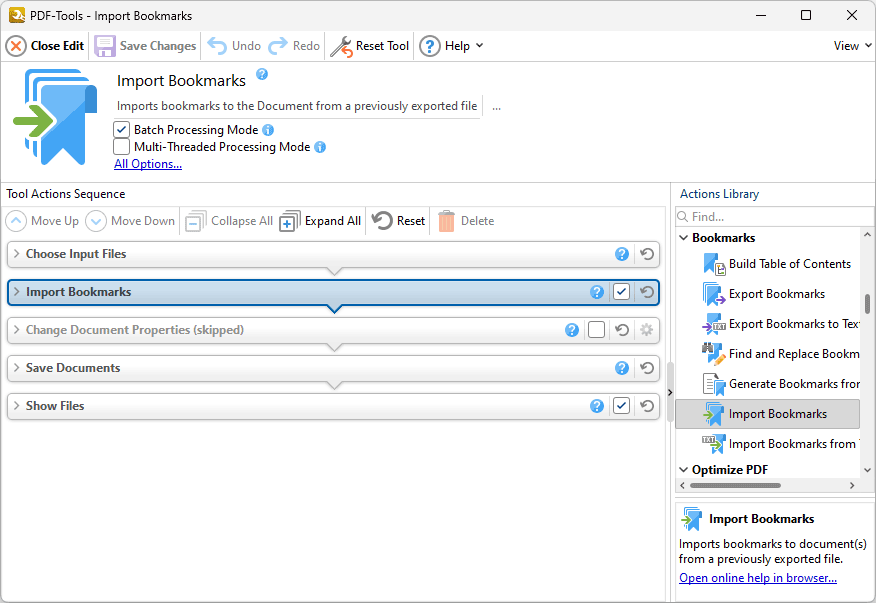Click gear icon on Change Document Properties row
Image resolution: width=876 pixels, height=603 pixels.
pyautogui.click(x=646, y=330)
